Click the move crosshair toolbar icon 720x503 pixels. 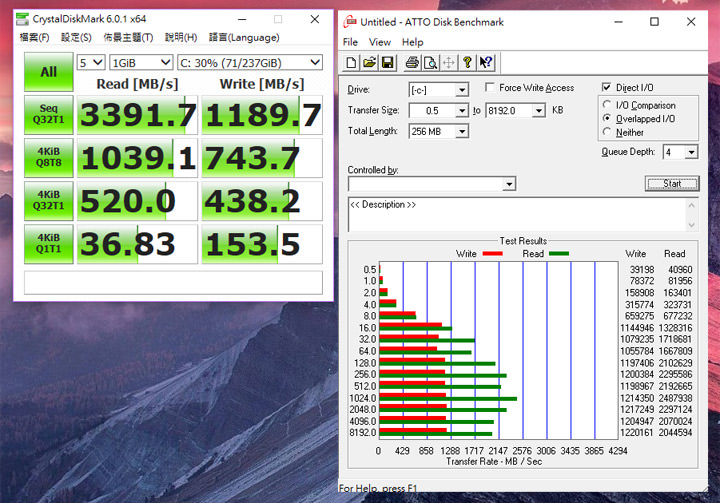(448, 63)
